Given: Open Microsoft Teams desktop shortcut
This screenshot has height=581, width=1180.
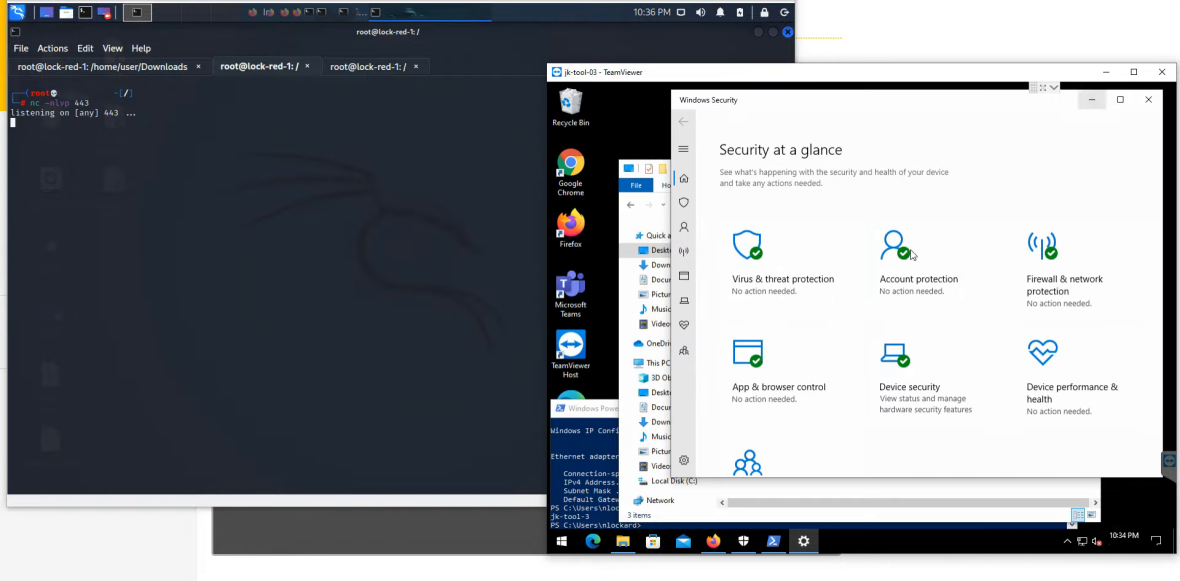Looking at the screenshot, I should click(570, 294).
